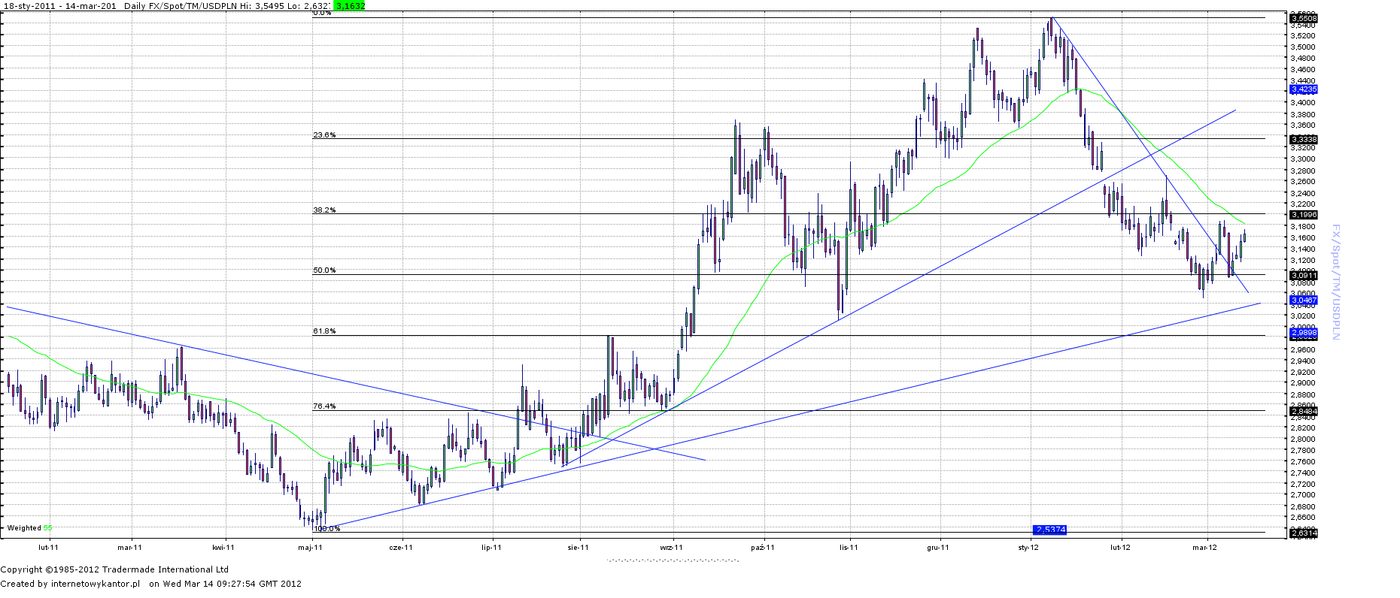Click the 2,9000 price scale value
Image resolution: width=1400 pixels, height=598 pixels.
click(1303, 383)
